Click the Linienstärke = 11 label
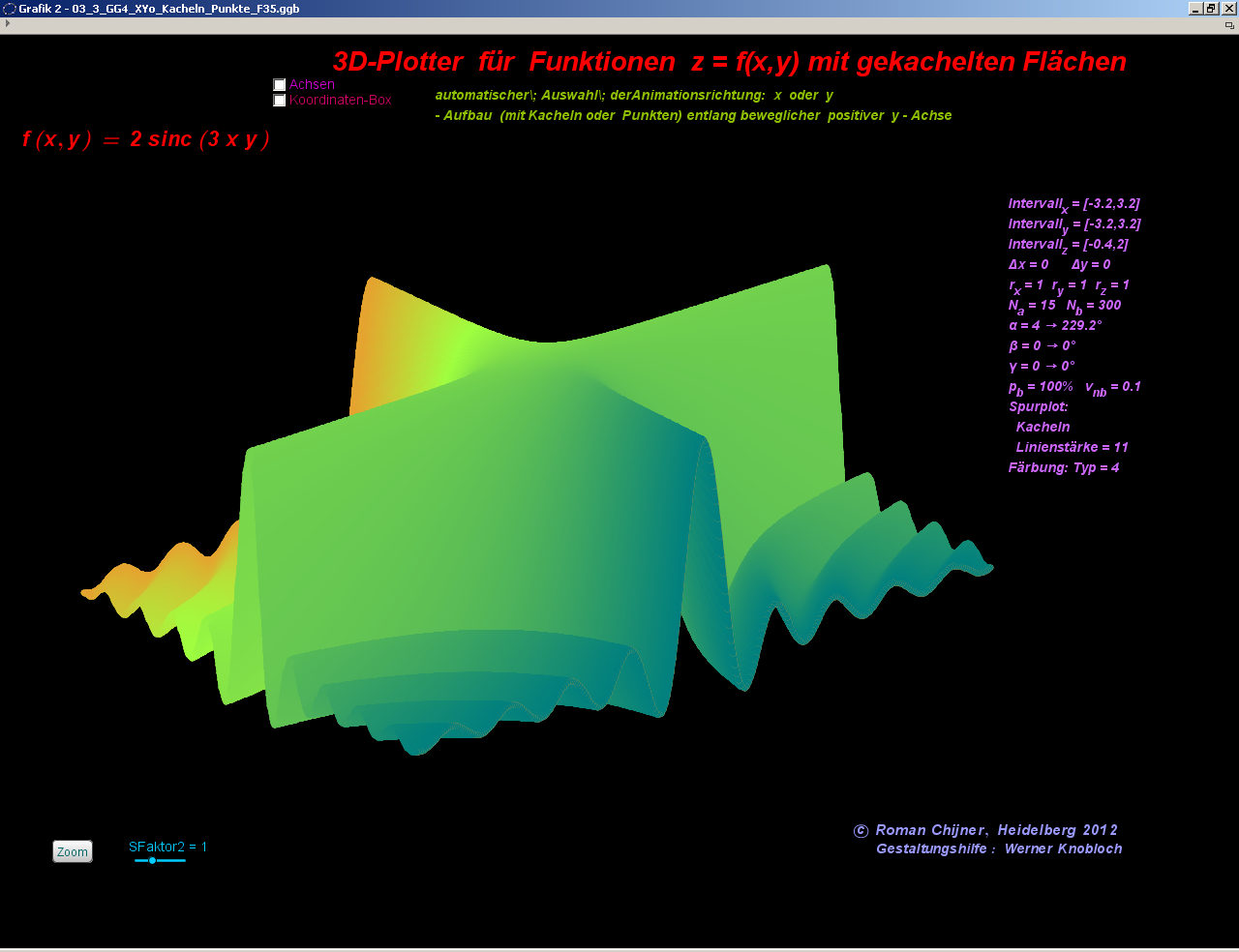The height and width of the screenshot is (952, 1239). [1072, 448]
